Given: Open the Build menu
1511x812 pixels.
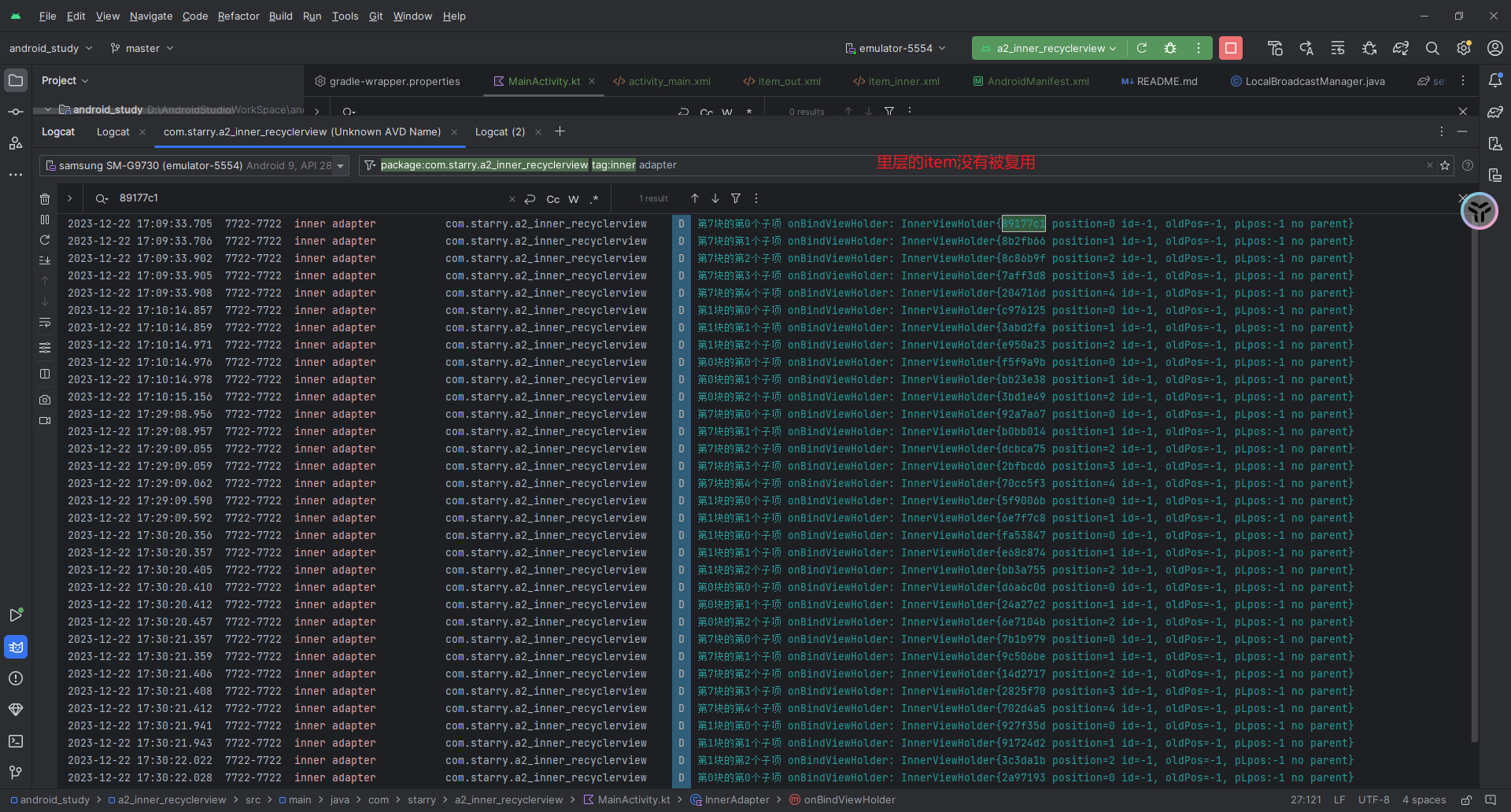Looking at the screenshot, I should point(280,16).
